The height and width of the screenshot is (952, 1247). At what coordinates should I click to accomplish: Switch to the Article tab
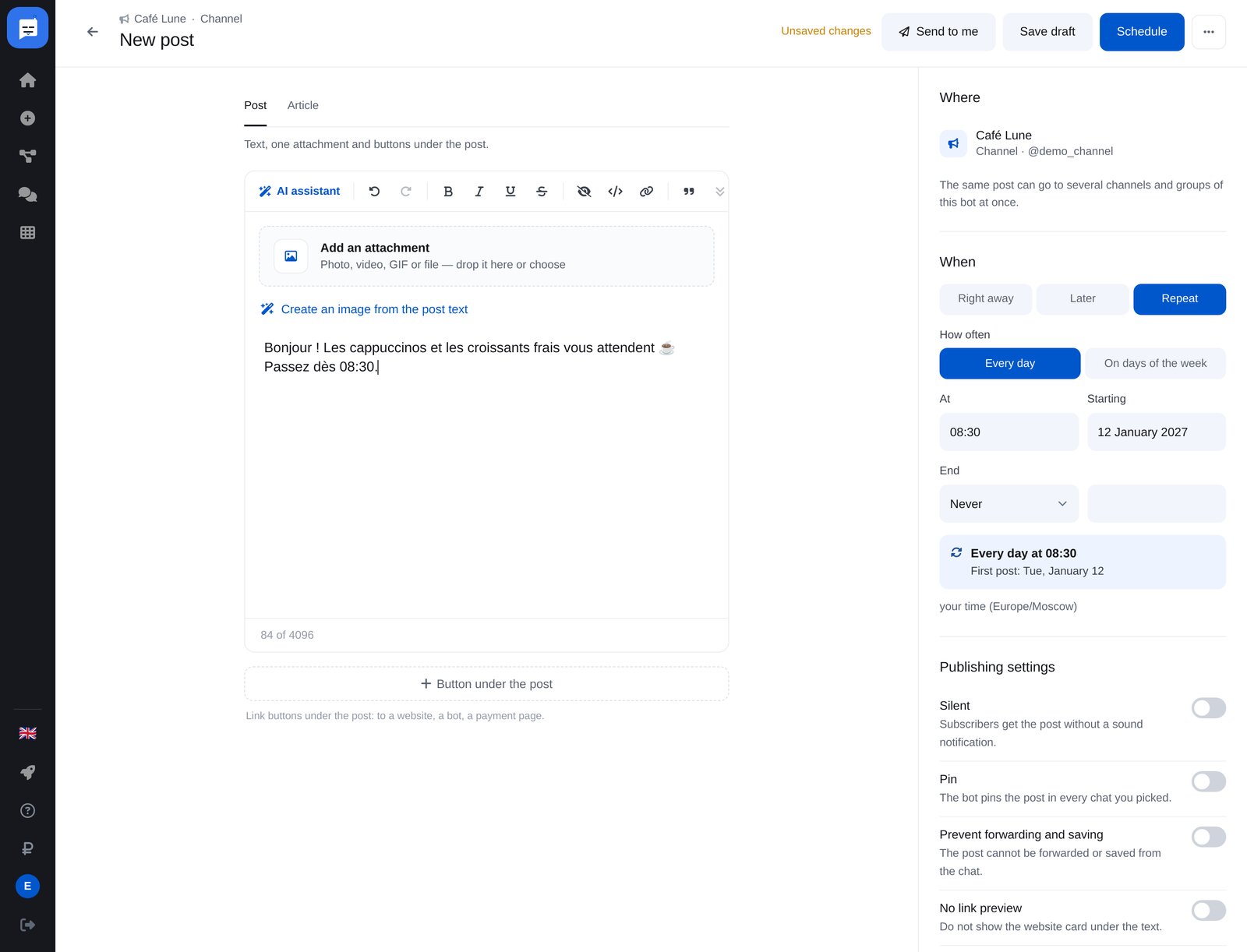(302, 105)
